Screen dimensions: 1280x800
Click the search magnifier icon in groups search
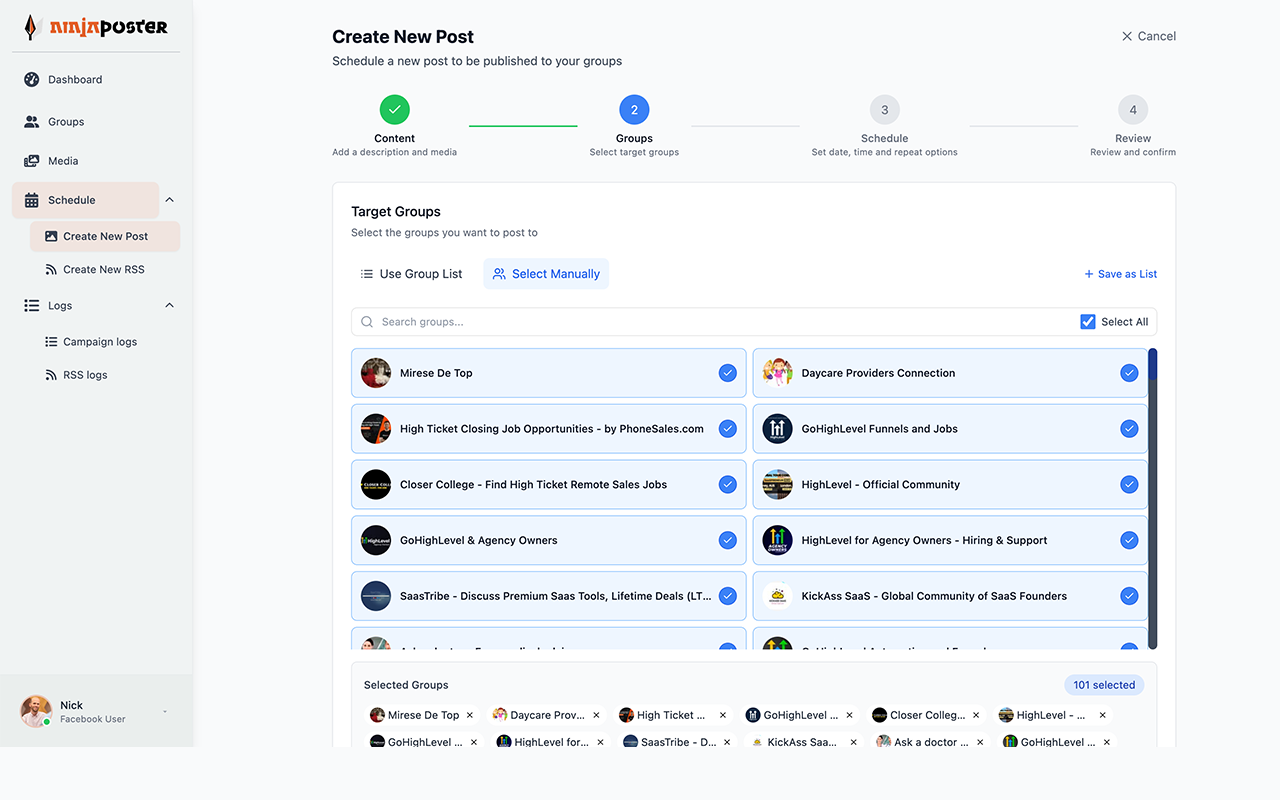(368, 321)
